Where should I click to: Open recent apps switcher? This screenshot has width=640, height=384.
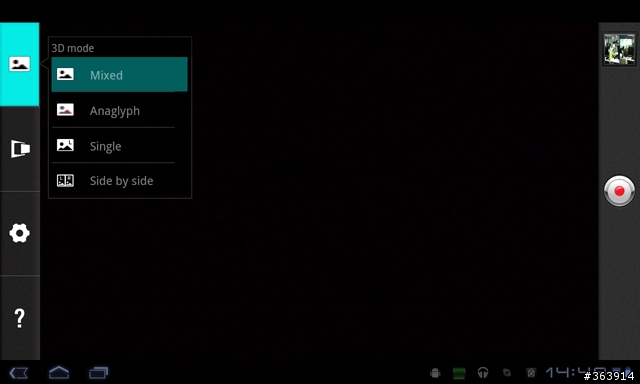click(x=98, y=373)
